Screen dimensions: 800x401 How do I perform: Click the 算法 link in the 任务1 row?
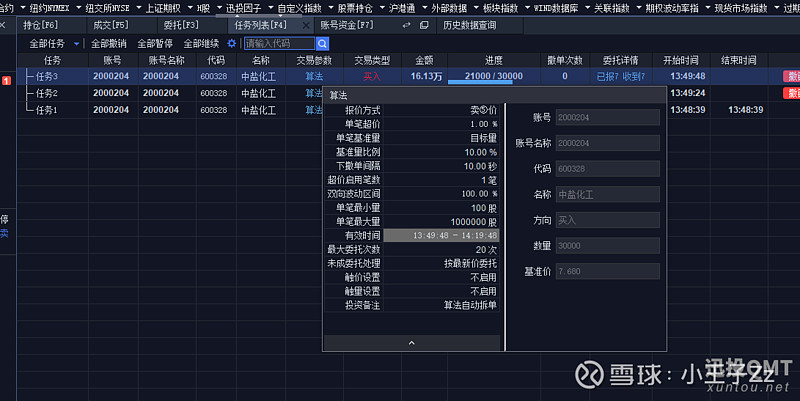tap(313, 110)
